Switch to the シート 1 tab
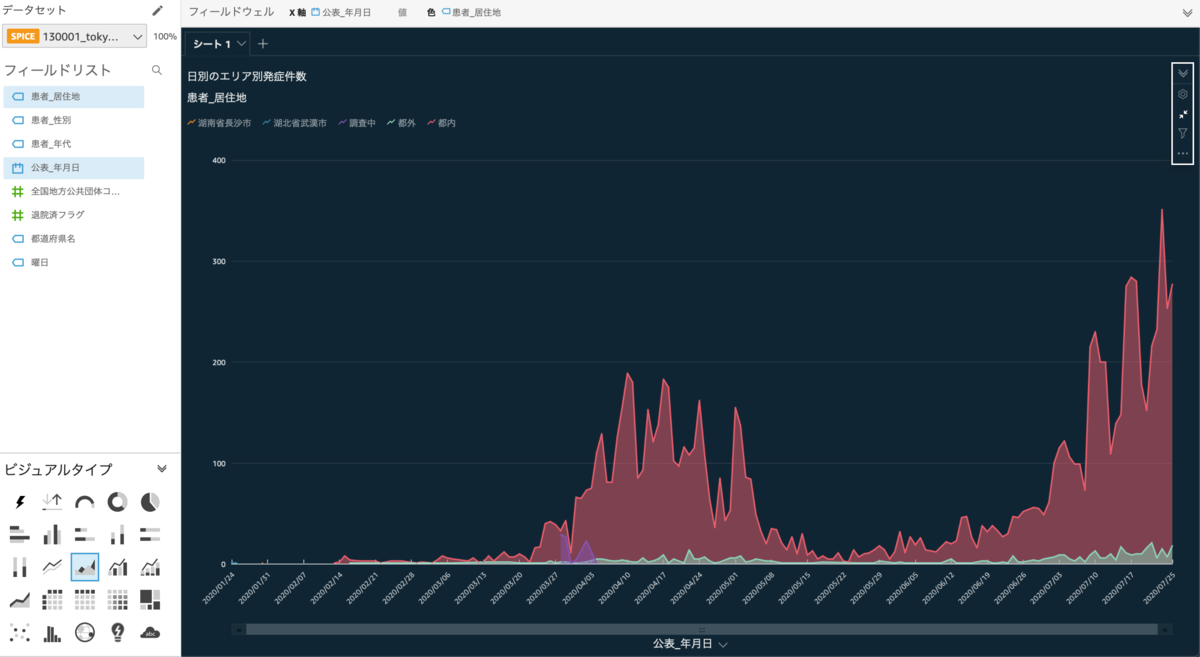This screenshot has height=657, width=1200. 211,44
